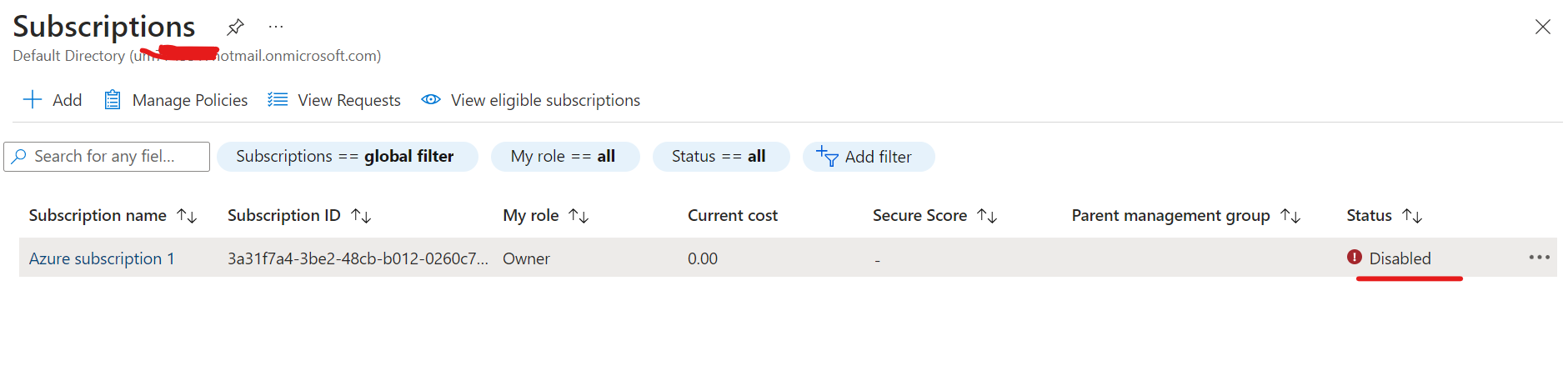1568x391 pixels.
Task: Open Subscriptions global filter pill
Action: pos(348,157)
